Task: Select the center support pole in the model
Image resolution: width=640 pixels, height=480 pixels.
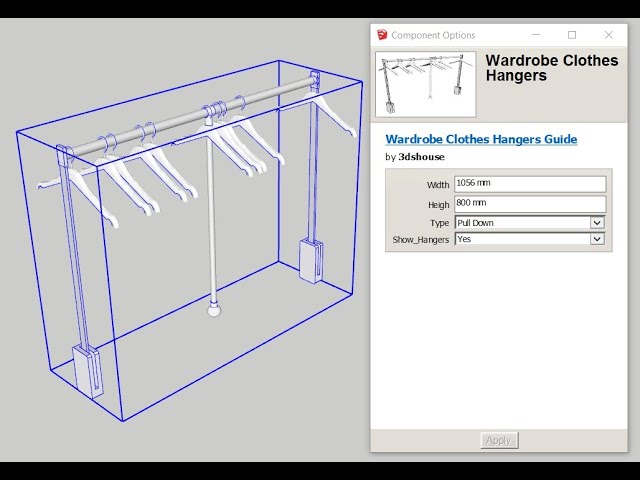Action: [212, 218]
